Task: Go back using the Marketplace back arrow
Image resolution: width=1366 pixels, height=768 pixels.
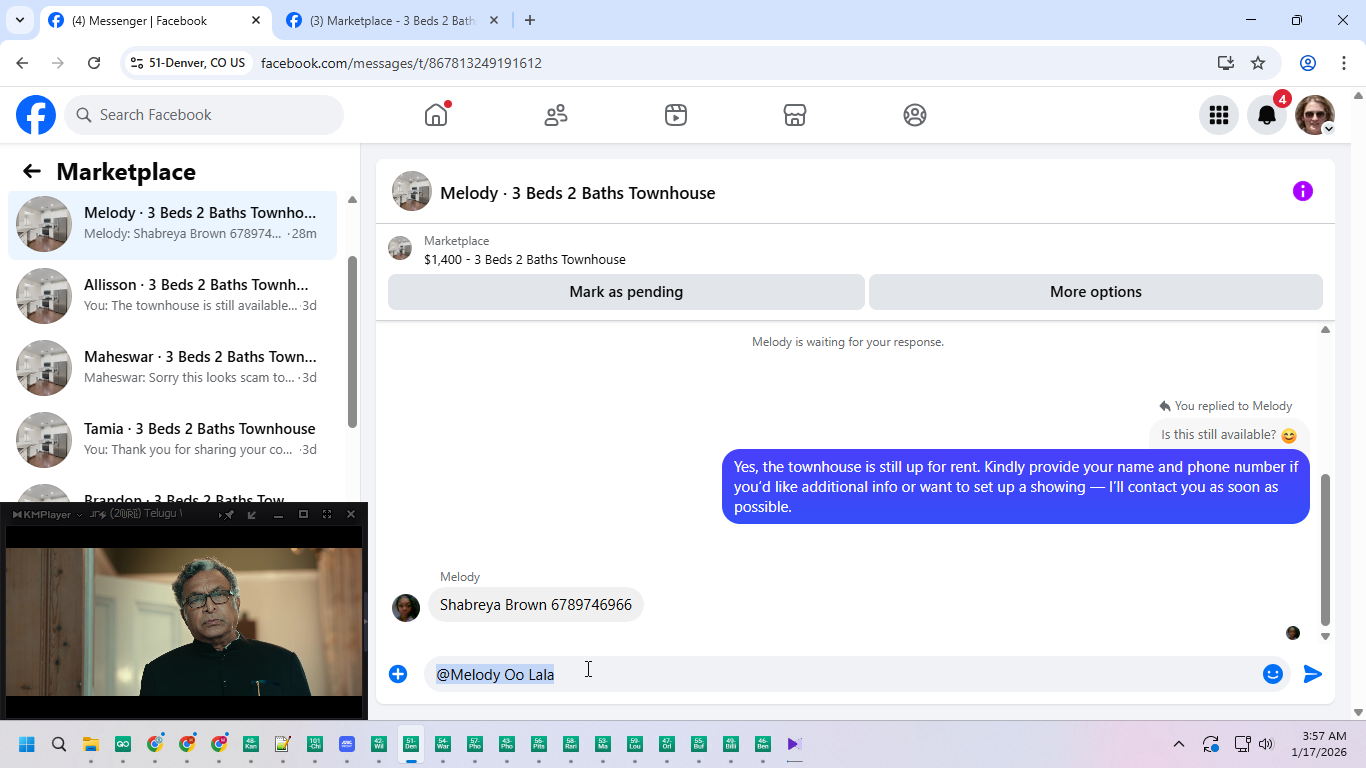Action: (32, 171)
